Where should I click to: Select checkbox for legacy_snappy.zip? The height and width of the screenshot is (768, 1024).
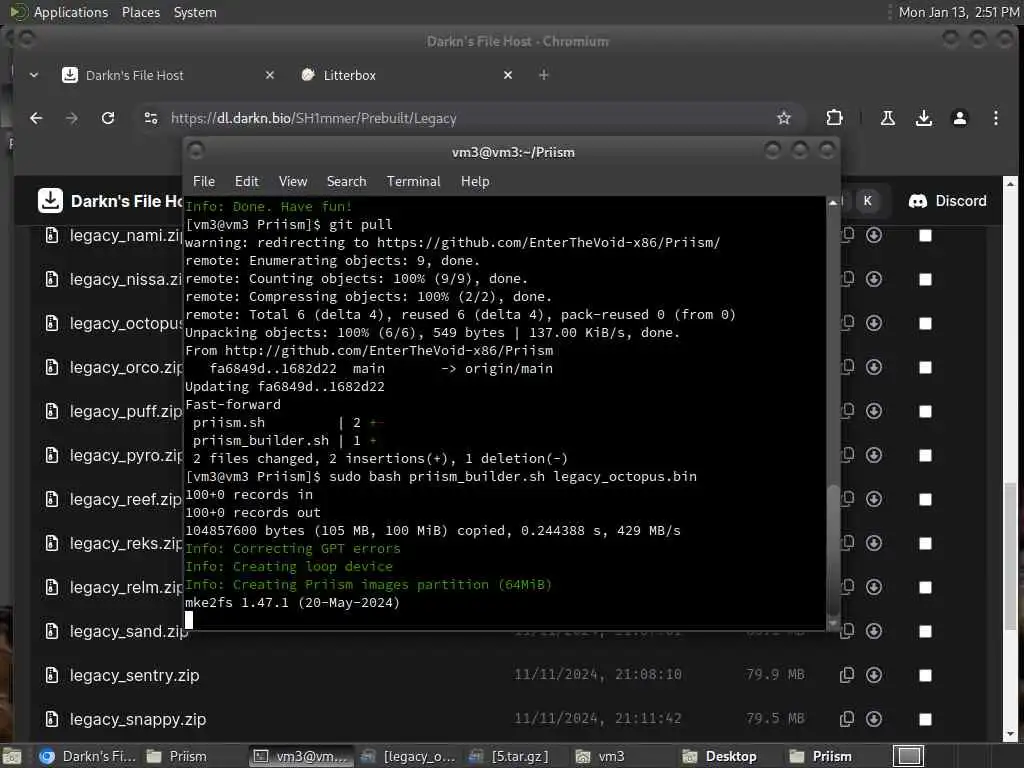click(x=925, y=719)
